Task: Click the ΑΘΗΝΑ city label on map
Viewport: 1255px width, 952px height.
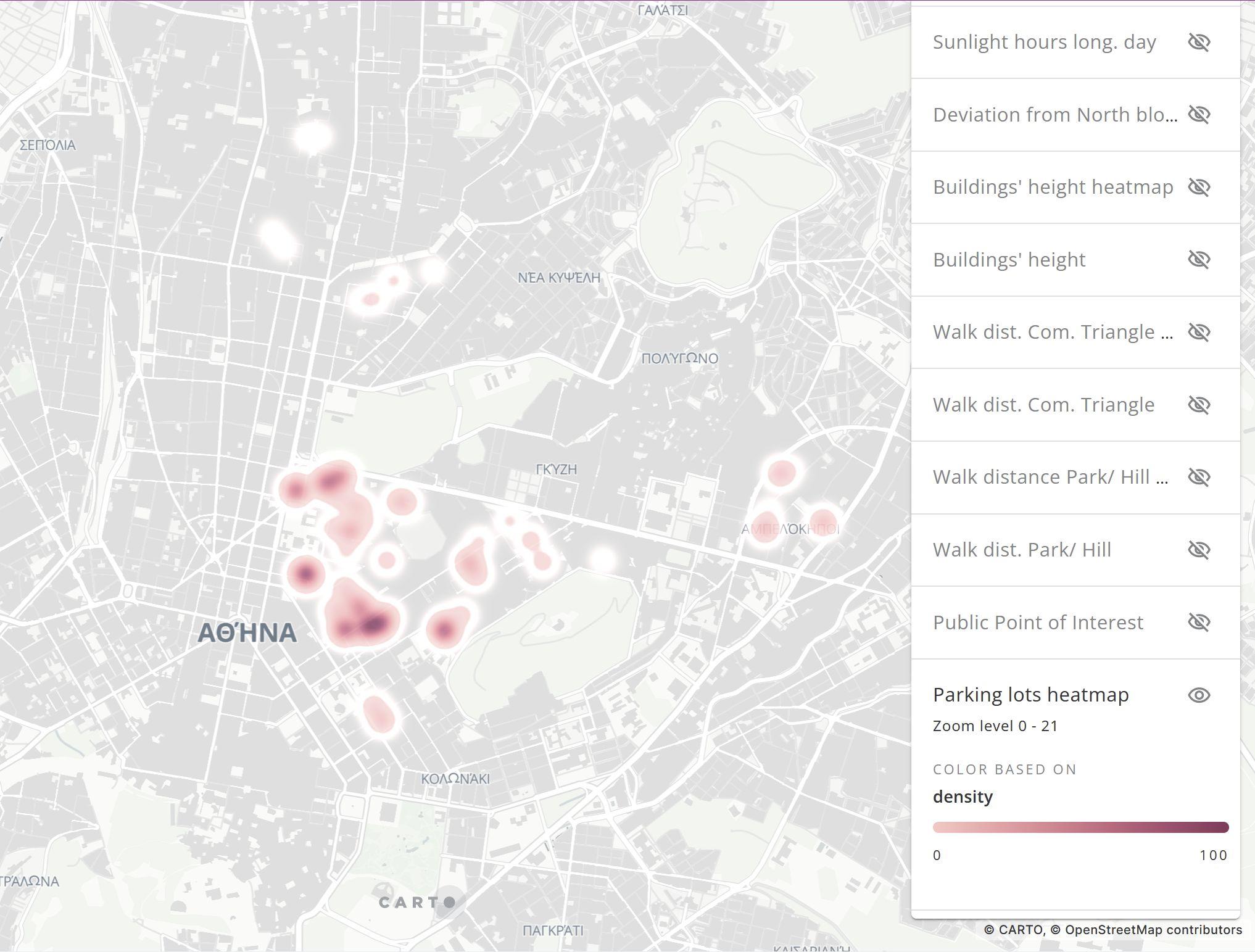Action: click(247, 633)
